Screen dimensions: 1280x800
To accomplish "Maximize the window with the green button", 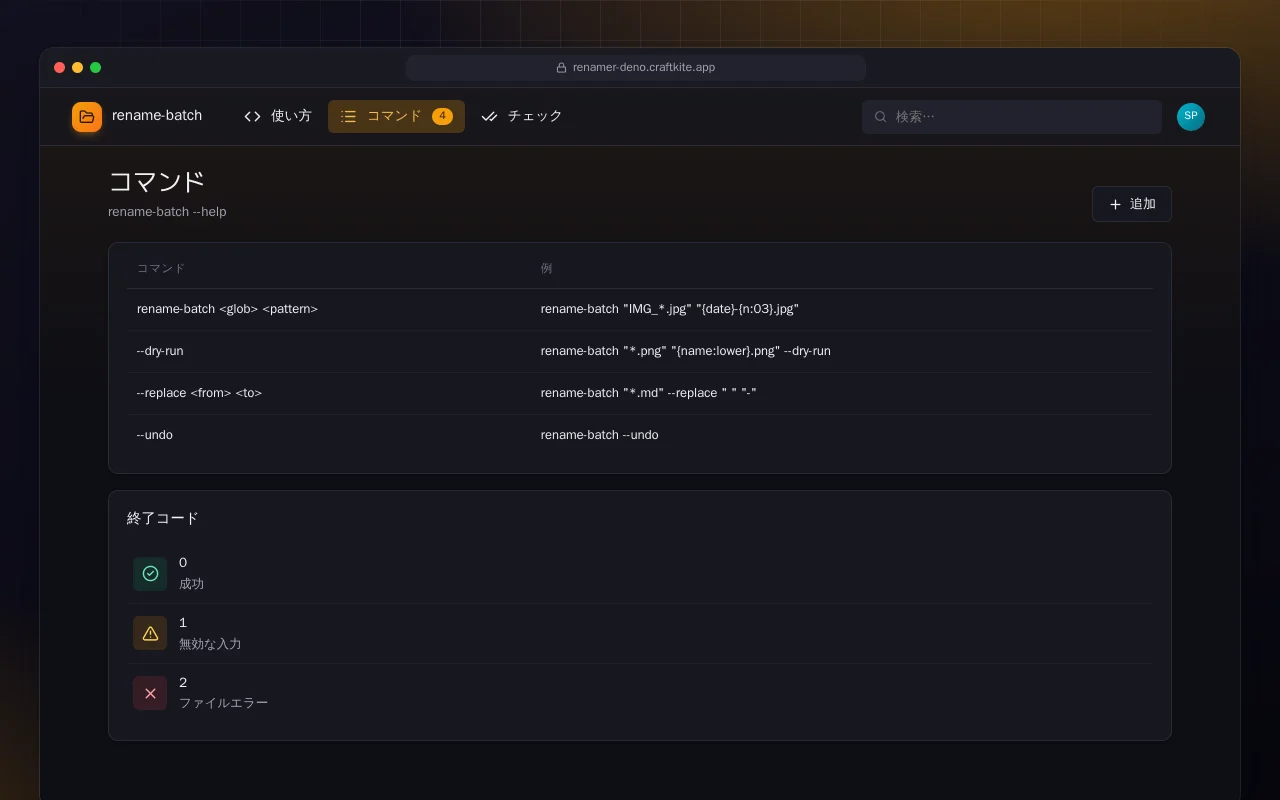I will tap(96, 68).
